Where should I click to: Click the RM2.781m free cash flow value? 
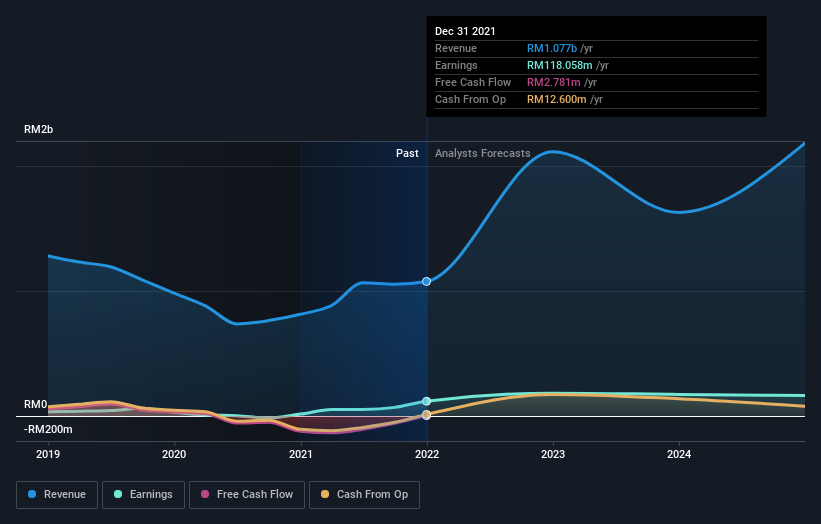click(553, 82)
